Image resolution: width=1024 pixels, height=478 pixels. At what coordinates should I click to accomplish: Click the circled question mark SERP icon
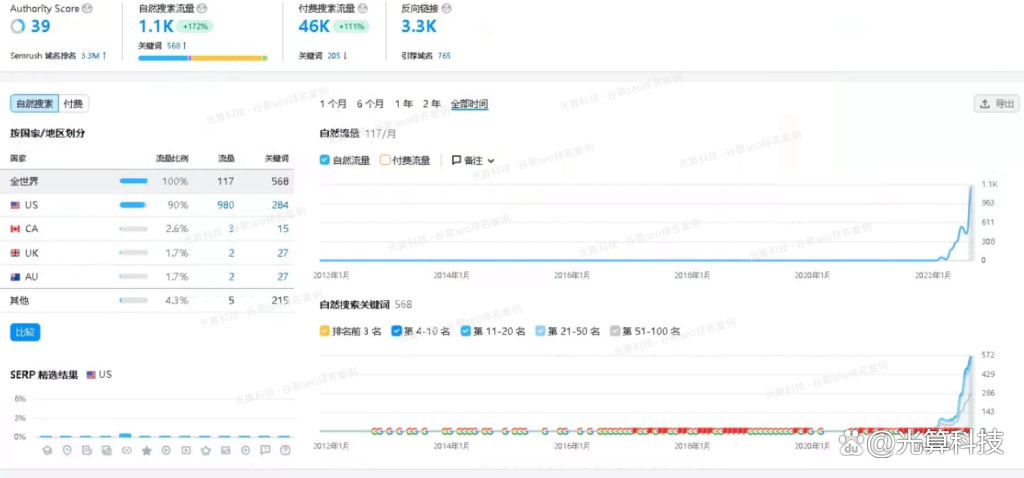pos(285,451)
